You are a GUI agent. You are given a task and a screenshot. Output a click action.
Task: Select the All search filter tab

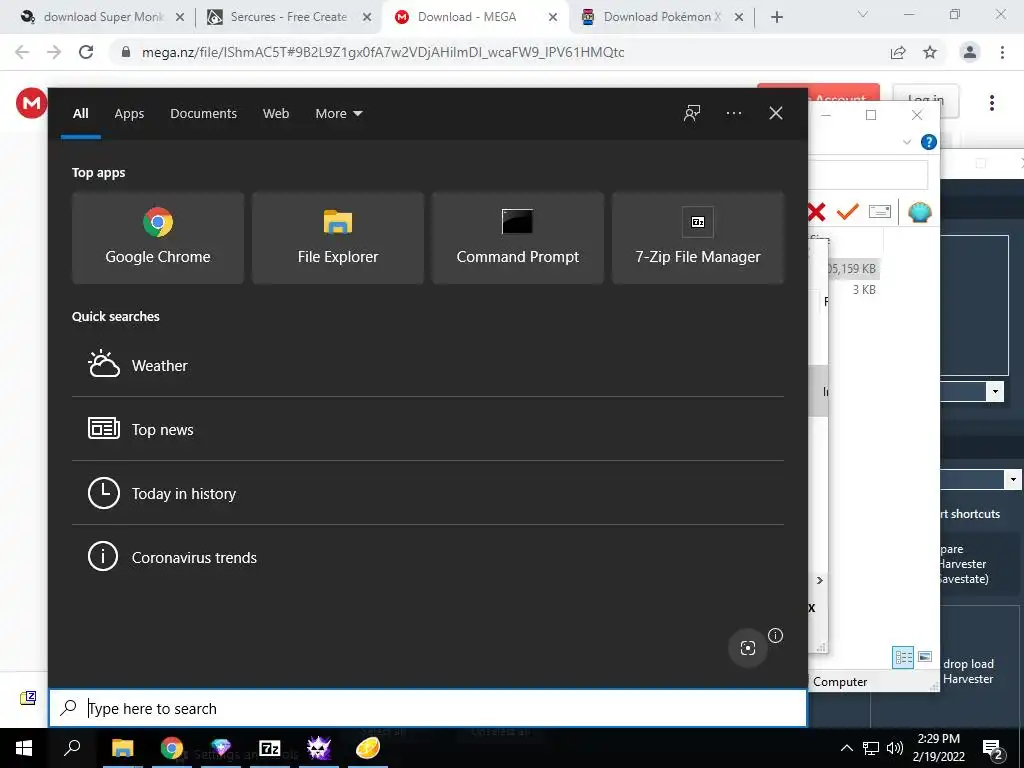pos(80,113)
